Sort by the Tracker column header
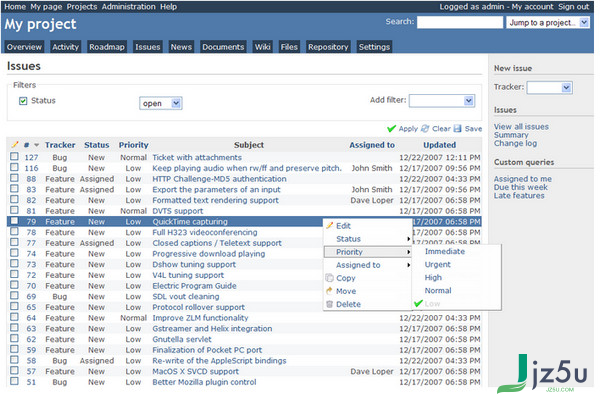600x394 pixels. click(x=60, y=145)
